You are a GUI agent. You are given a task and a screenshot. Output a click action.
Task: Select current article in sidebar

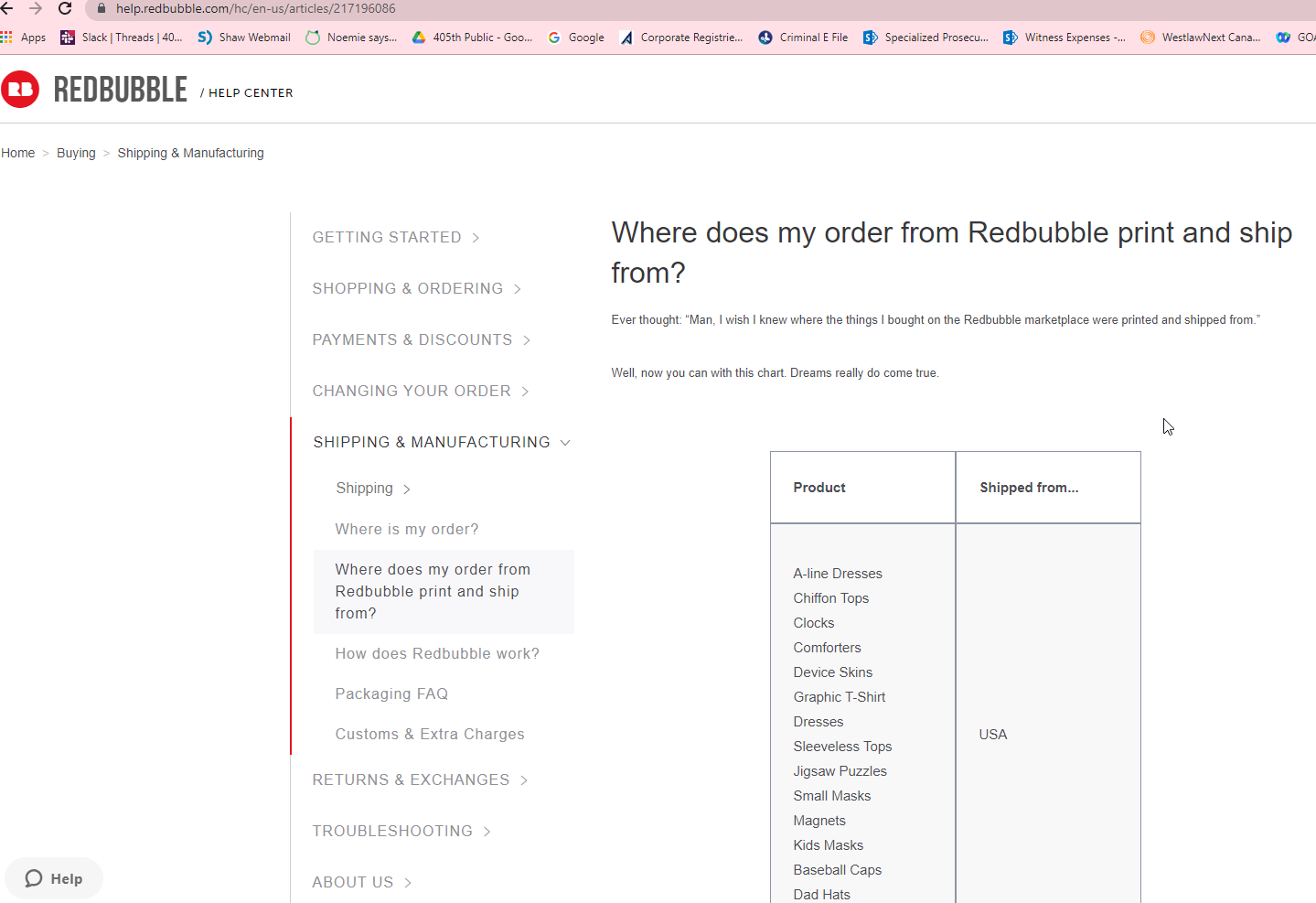444,591
